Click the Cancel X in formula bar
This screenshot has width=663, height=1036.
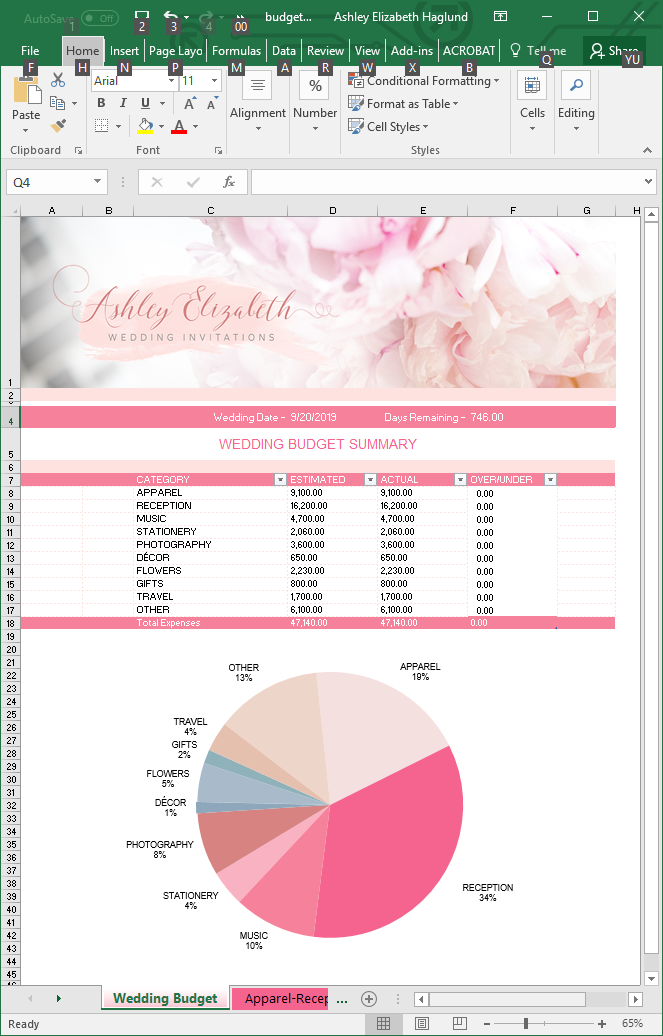pos(157,182)
